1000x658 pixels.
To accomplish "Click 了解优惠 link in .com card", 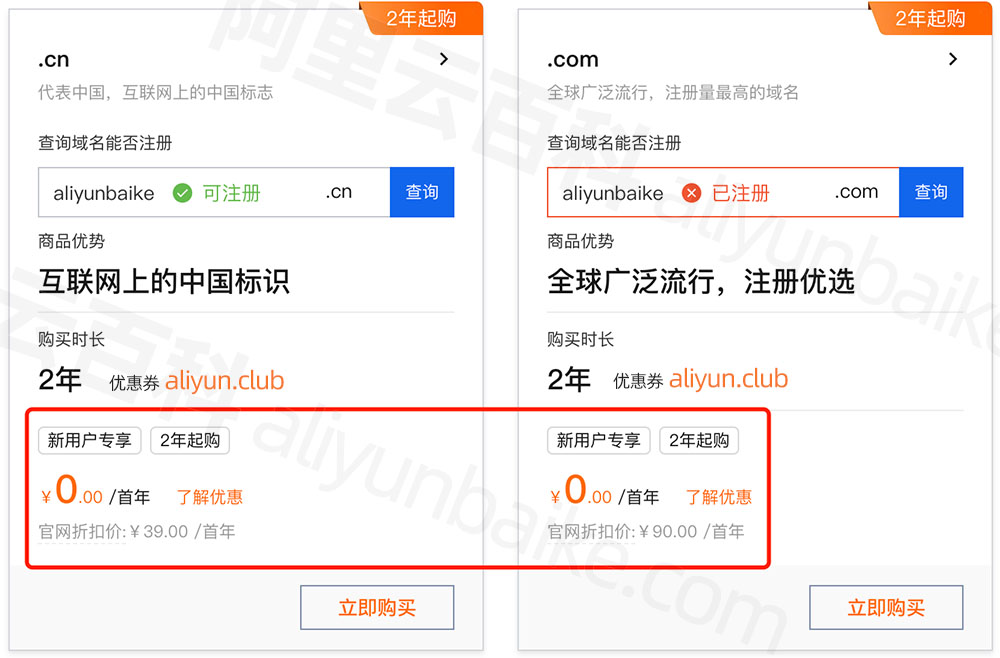I will click(719, 497).
